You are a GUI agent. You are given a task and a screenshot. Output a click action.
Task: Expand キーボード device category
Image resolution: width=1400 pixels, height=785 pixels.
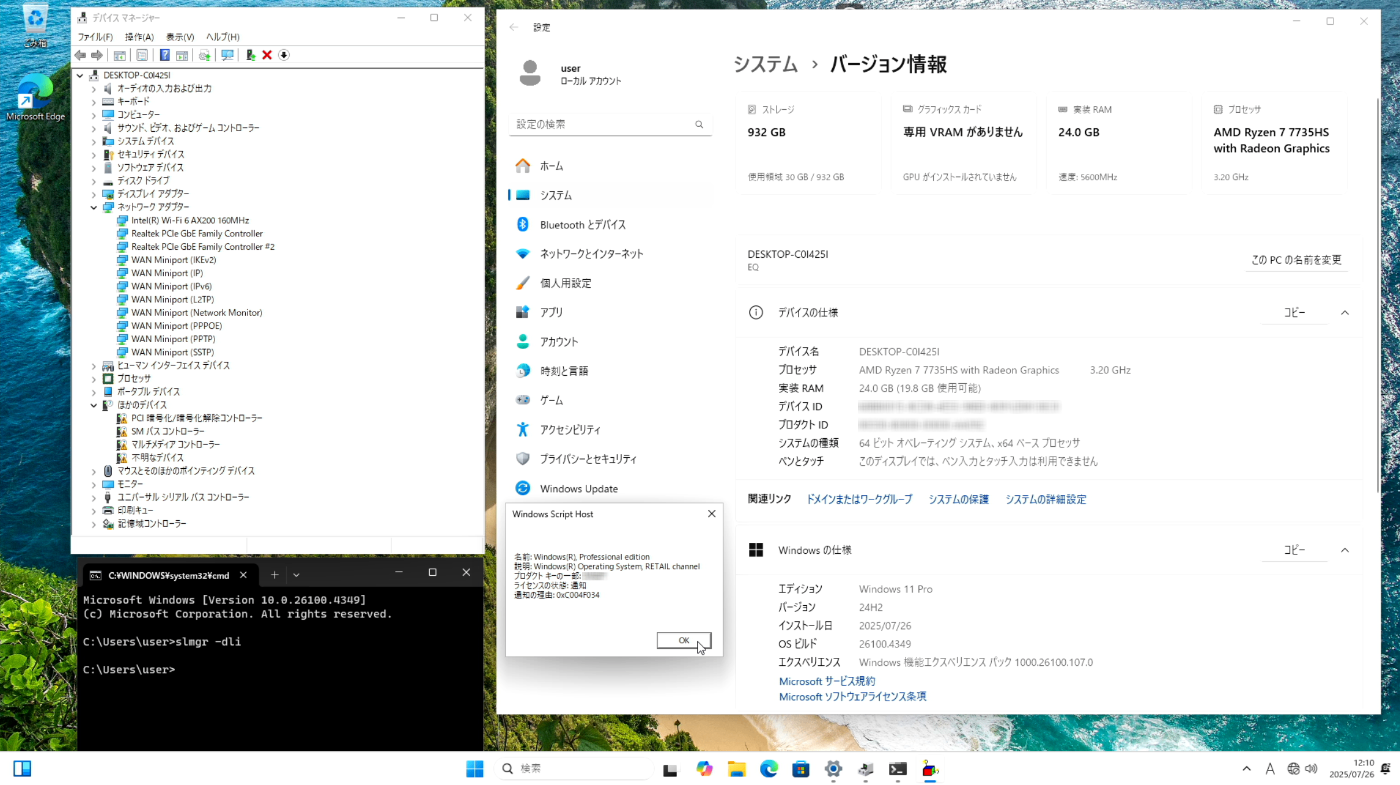94,101
